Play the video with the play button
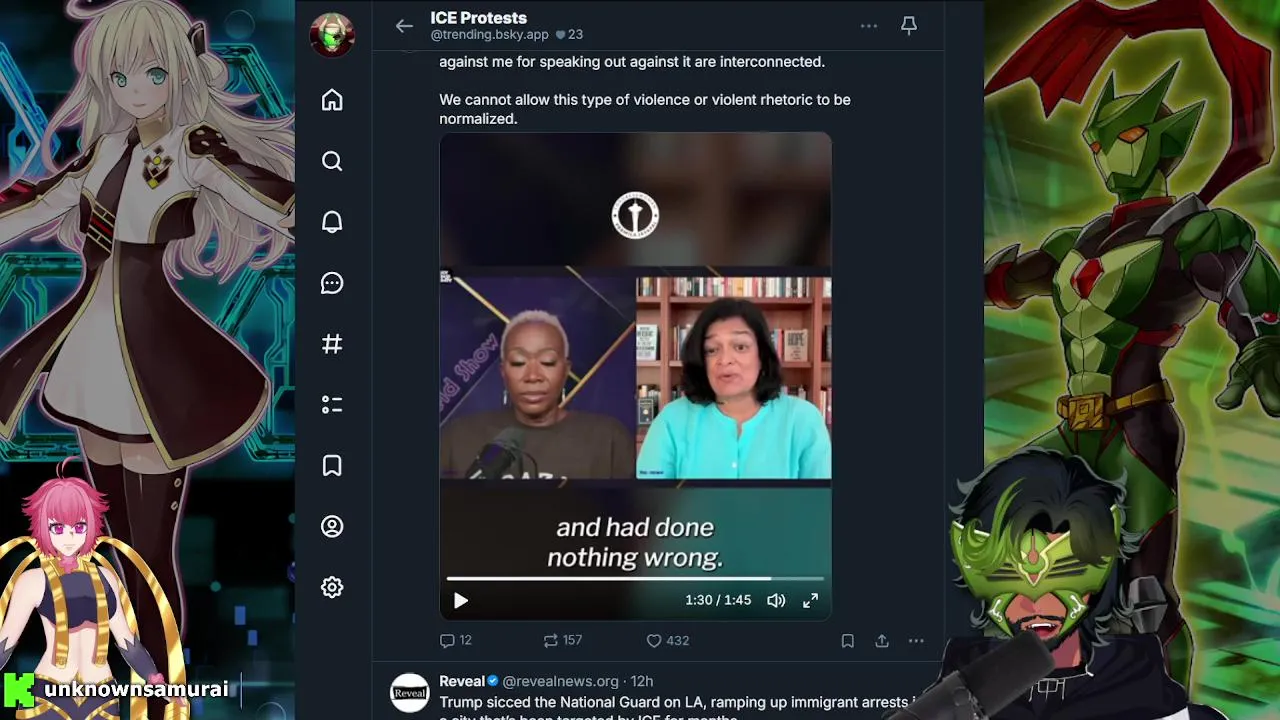Screen dimensions: 1280x720 point(461,600)
